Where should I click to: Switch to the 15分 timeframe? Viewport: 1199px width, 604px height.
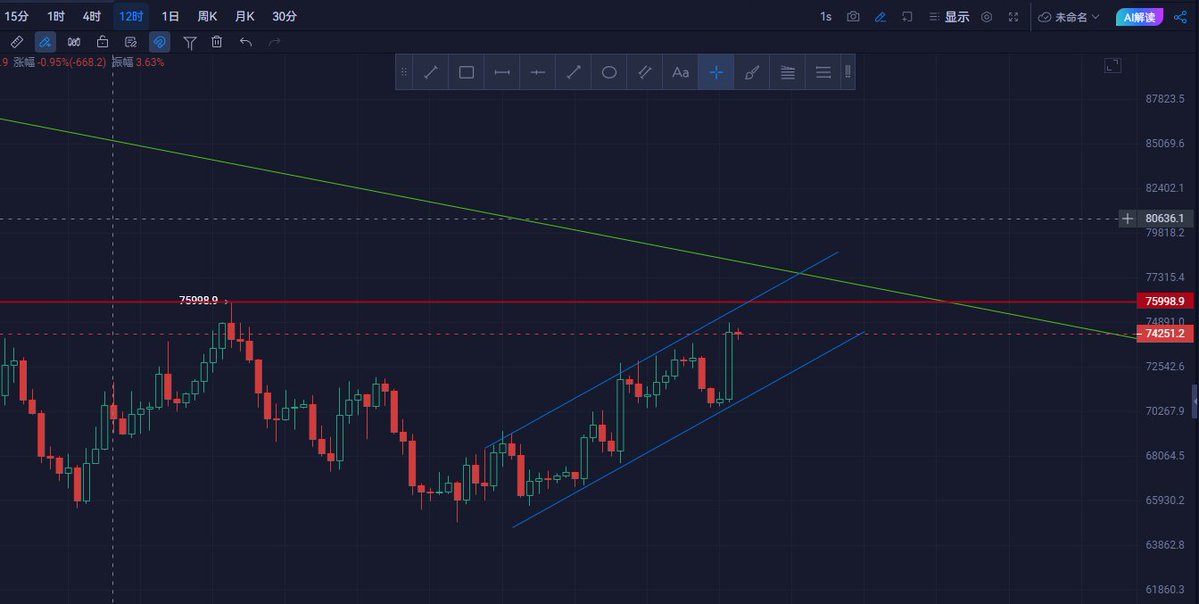coord(17,16)
